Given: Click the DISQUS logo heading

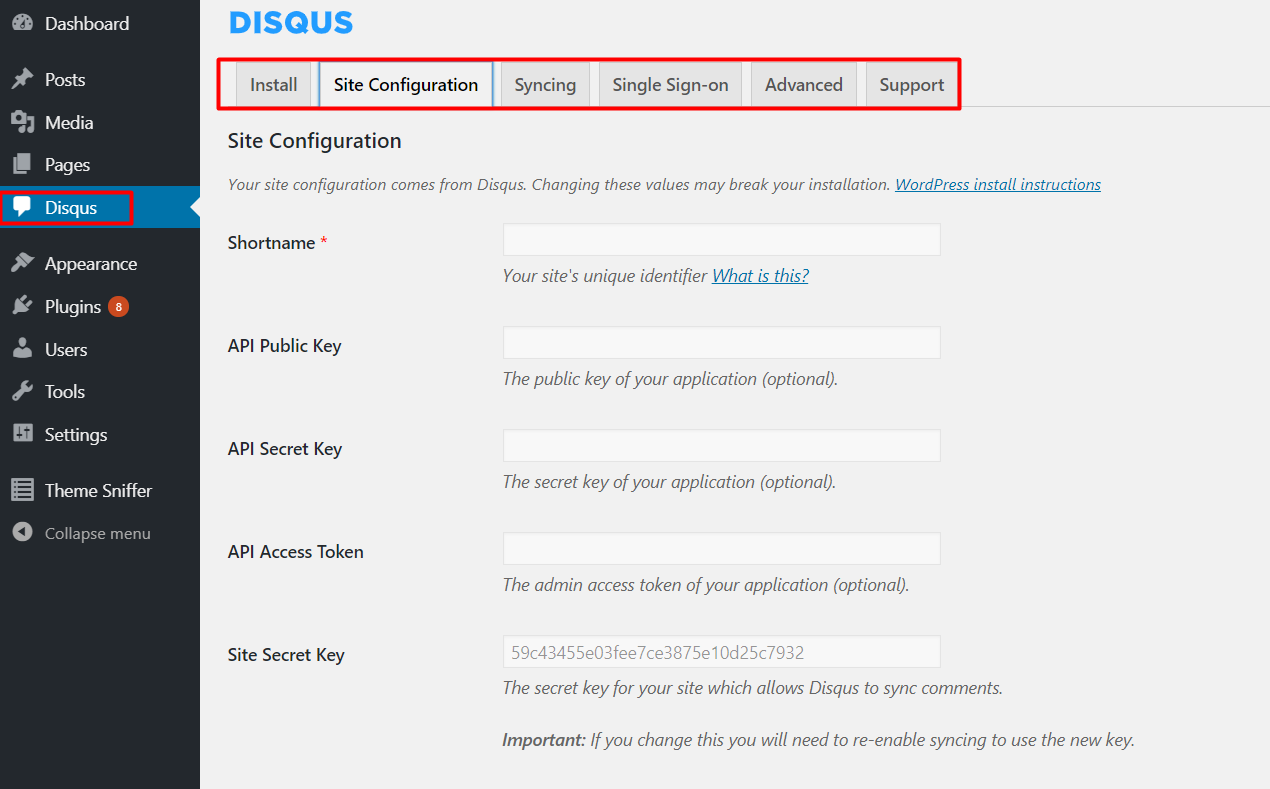Looking at the screenshot, I should 291,22.
